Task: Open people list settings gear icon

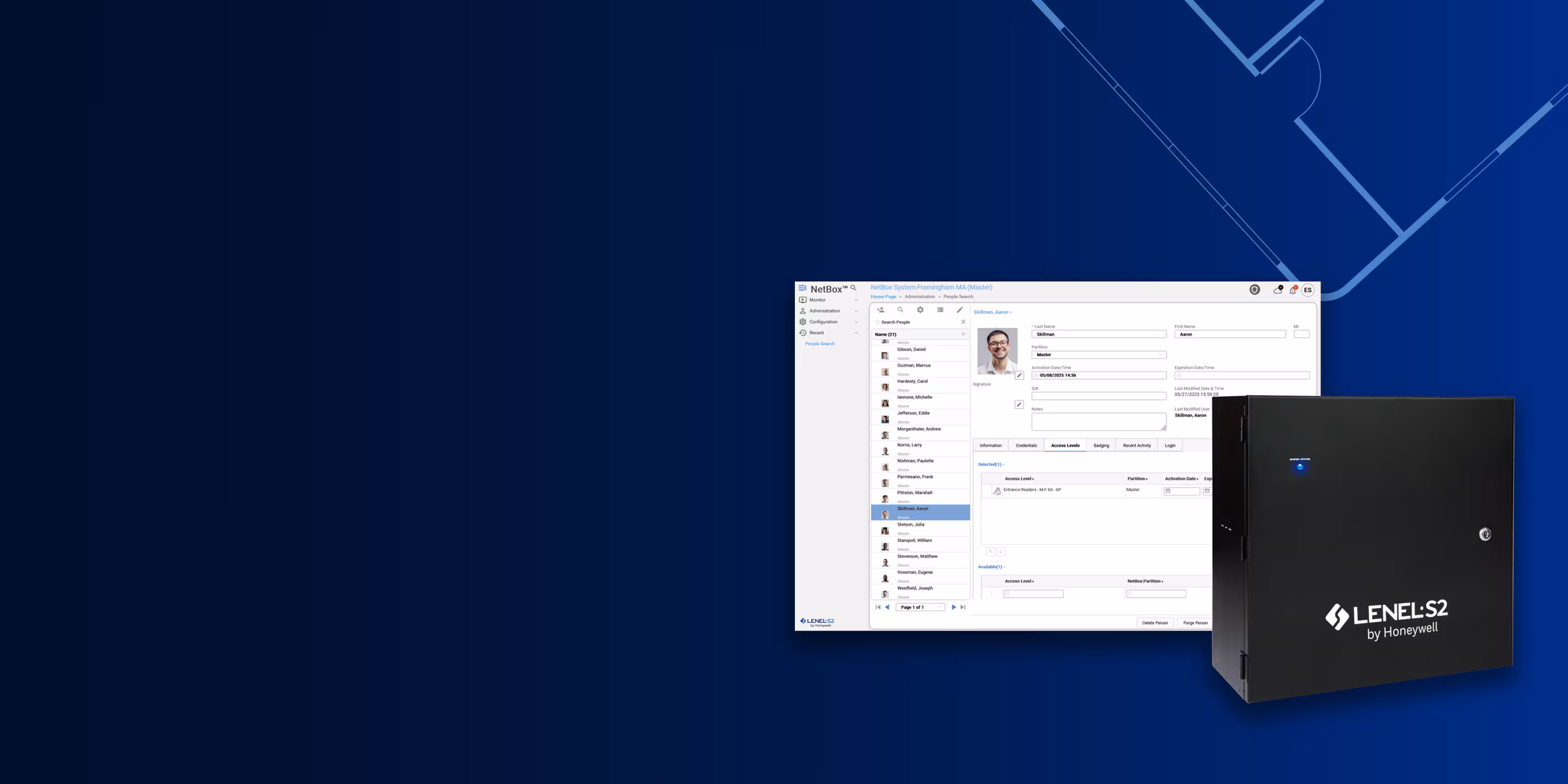Action: tap(920, 310)
